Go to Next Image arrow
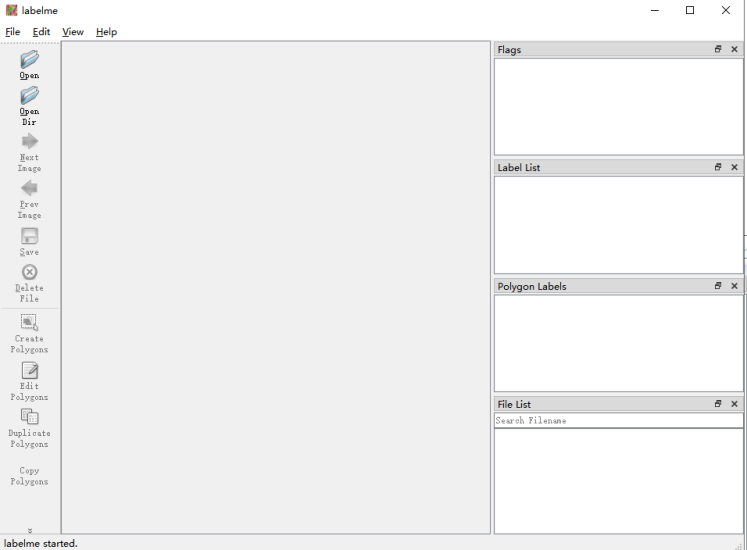 (30, 141)
